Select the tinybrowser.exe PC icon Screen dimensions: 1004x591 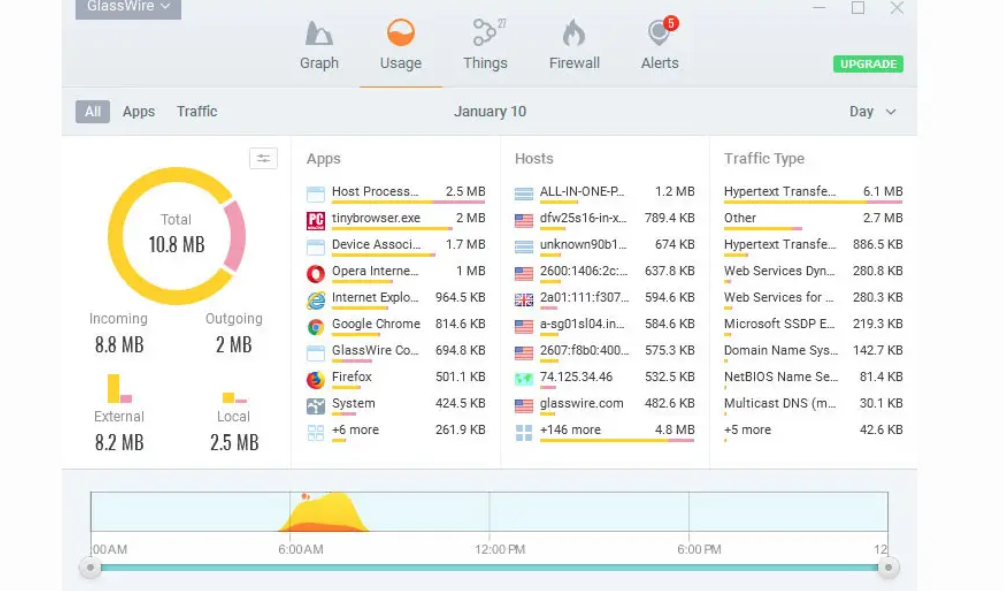(x=316, y=220)
